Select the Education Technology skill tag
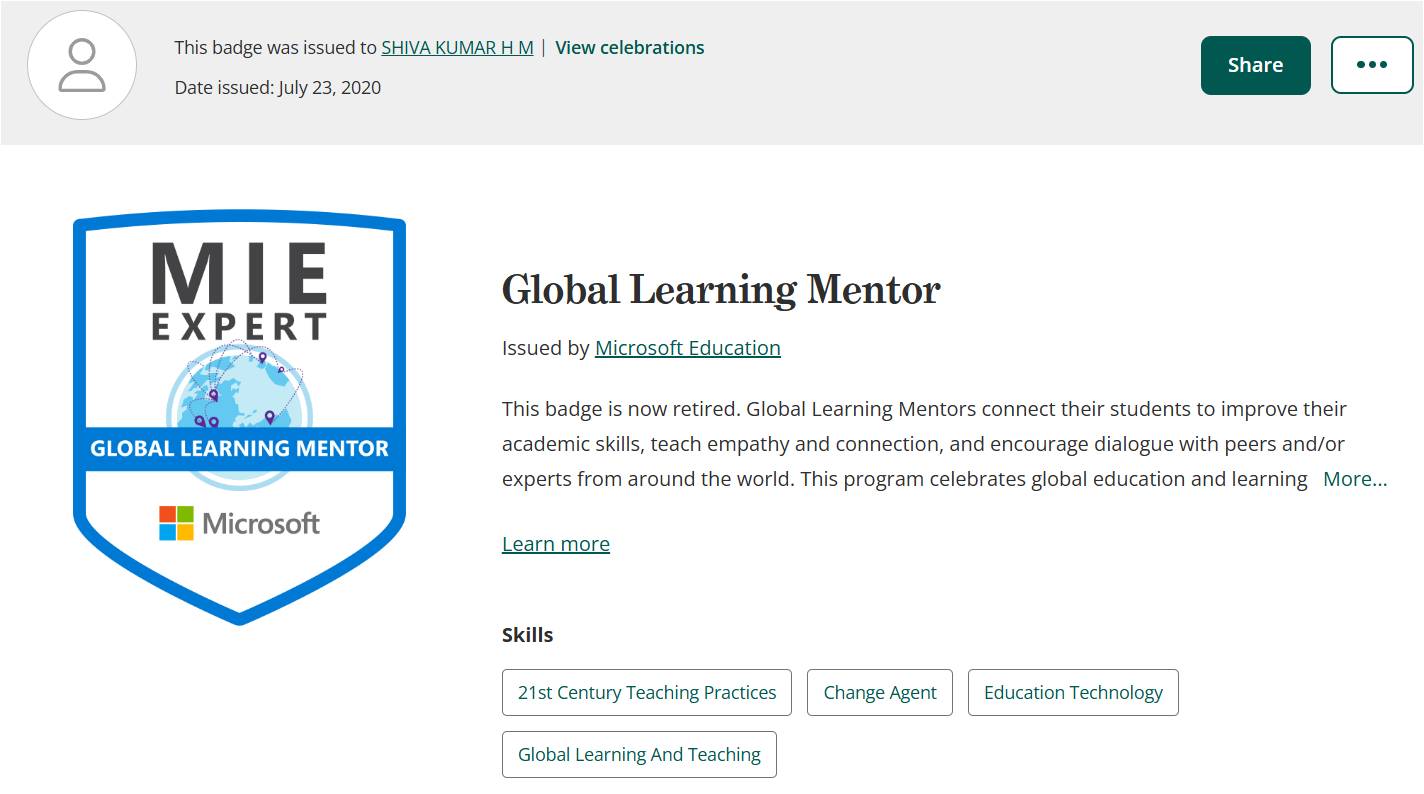 (1073, 692)
